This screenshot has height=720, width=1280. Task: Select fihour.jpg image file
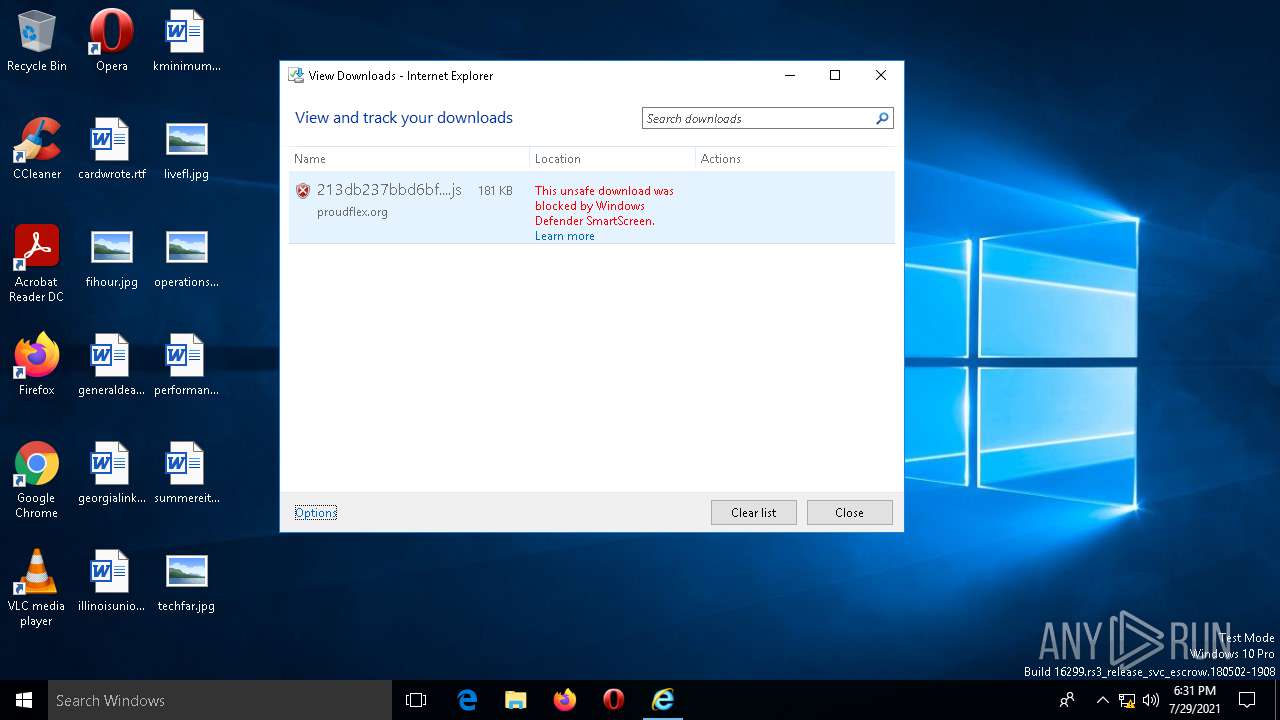111,258
